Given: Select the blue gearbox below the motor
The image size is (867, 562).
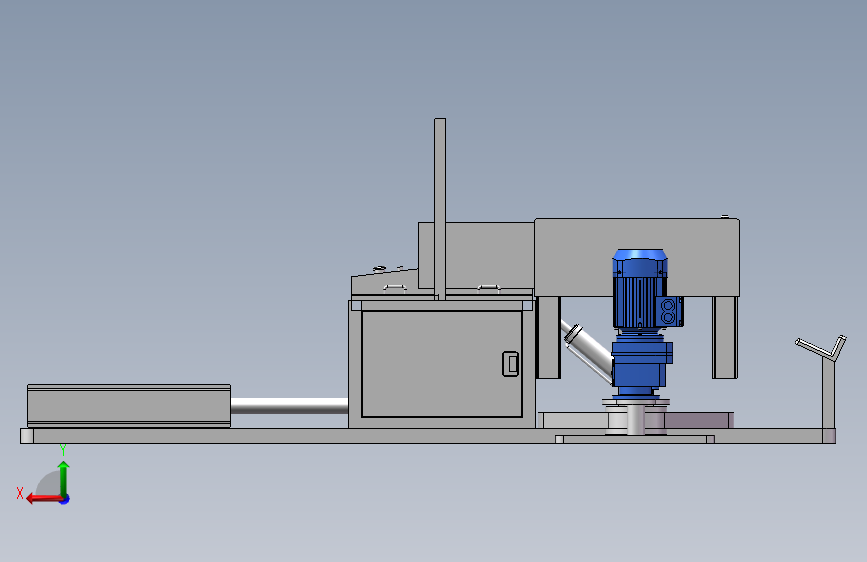Looking at the screenshot, I should [x=641, y=363].
